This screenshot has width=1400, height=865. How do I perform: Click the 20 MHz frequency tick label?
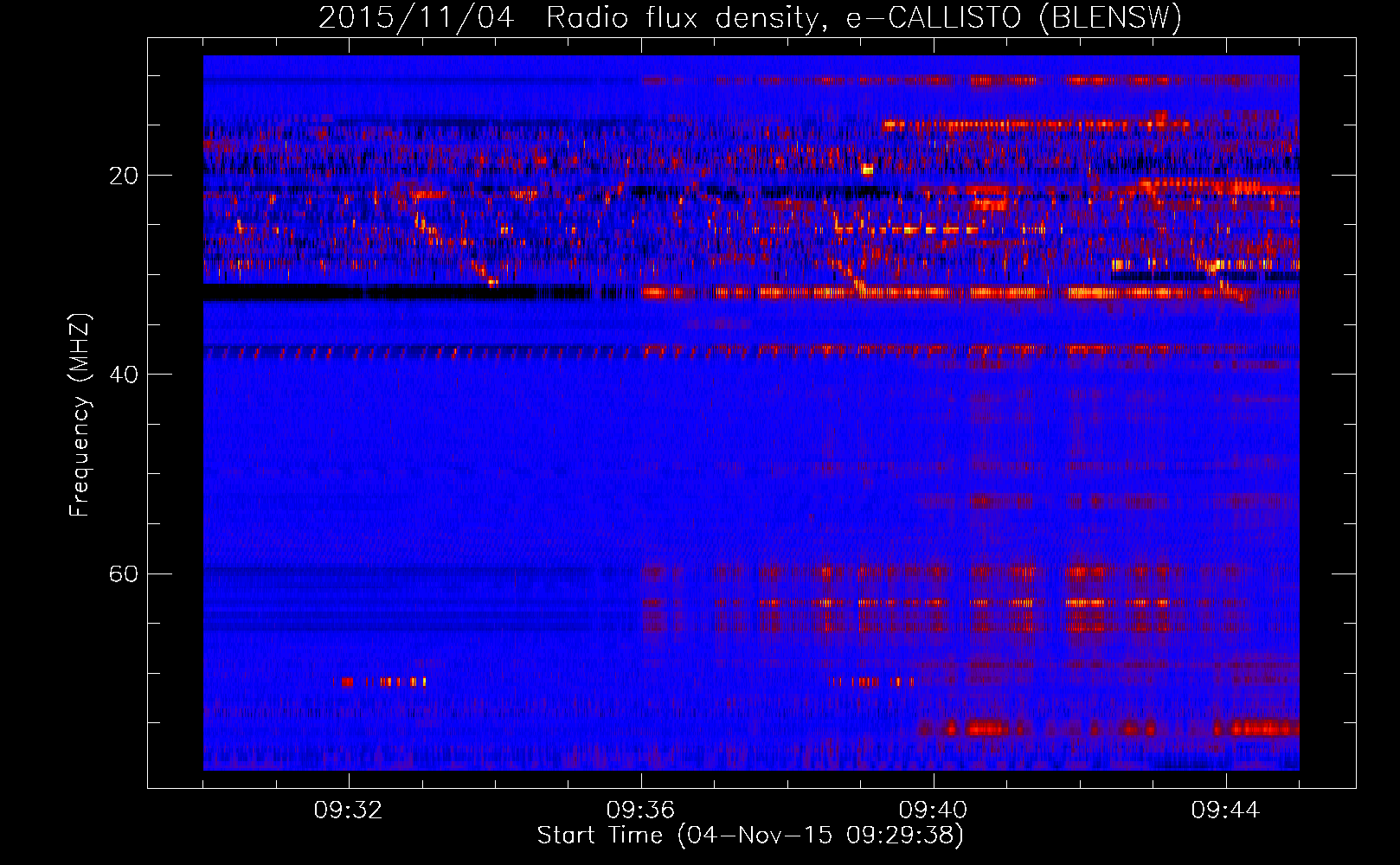click(124, 176)
